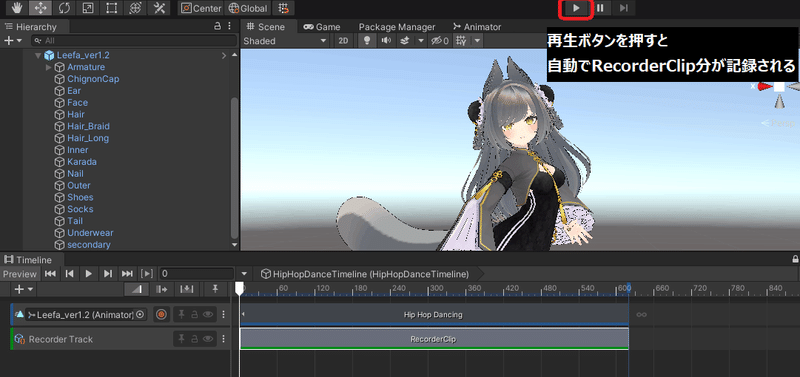The image size is (800, 377).
Task: Select Karada object in Hierarchy
Action: click(82, 162)
